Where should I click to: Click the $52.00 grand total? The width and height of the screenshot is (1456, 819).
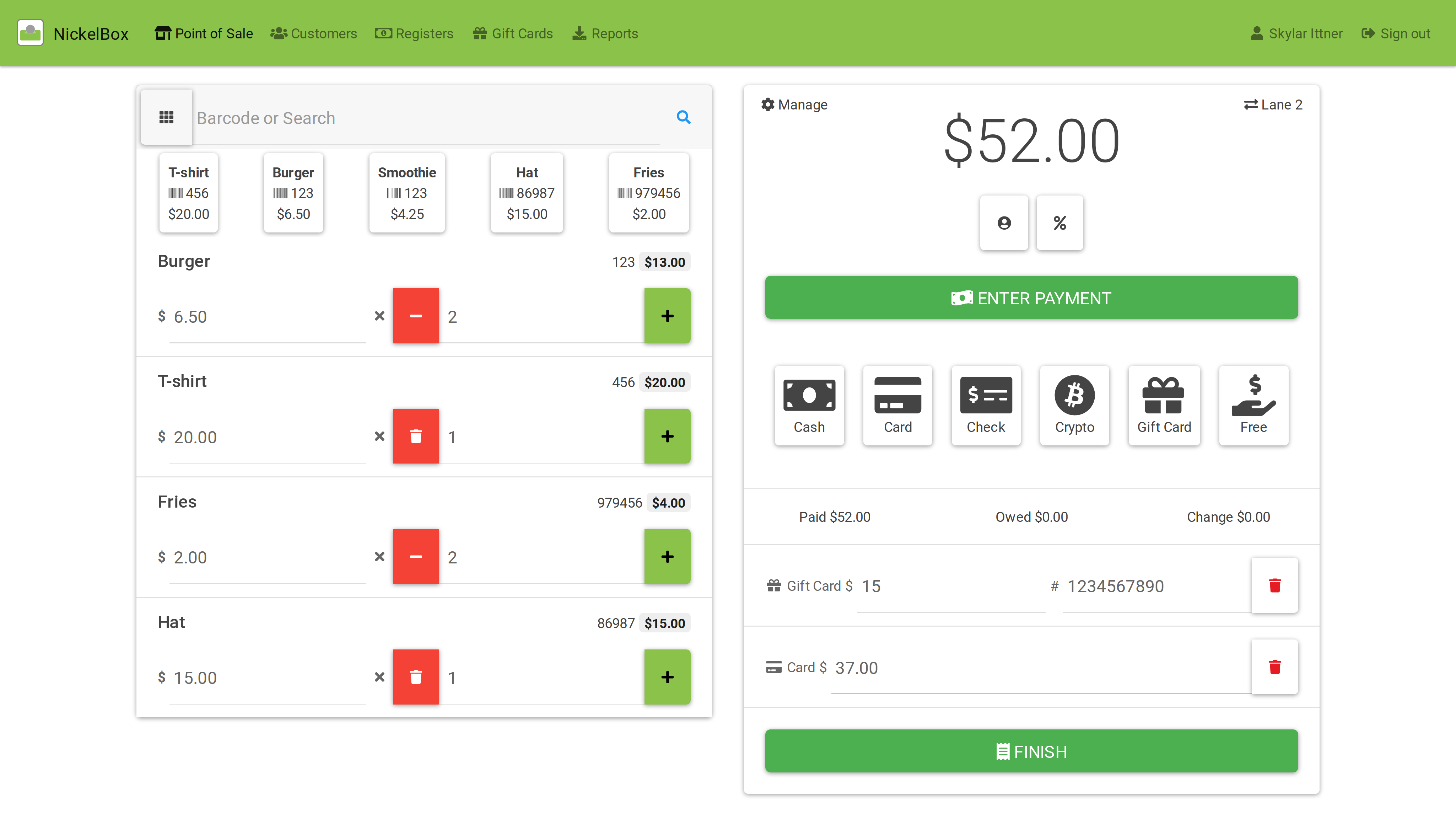(1031, 140)
